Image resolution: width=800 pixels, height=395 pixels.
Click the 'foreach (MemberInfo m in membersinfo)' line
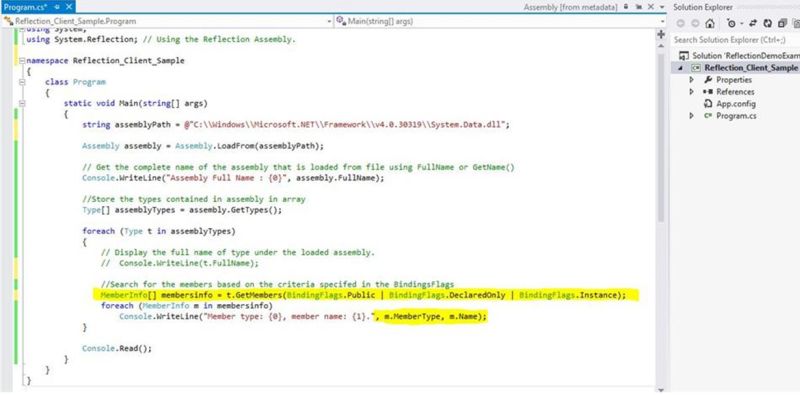(187, 306)
